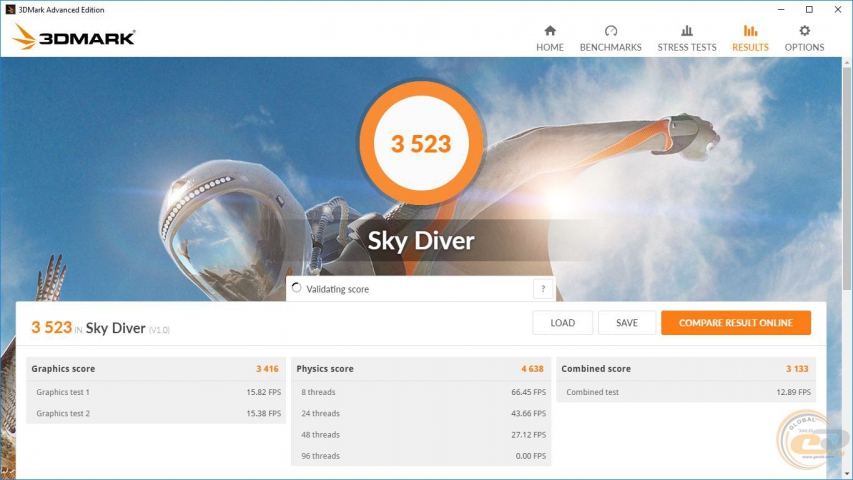Select the Physics score header row
Screen dimensions: 853x480
[421, 369]
